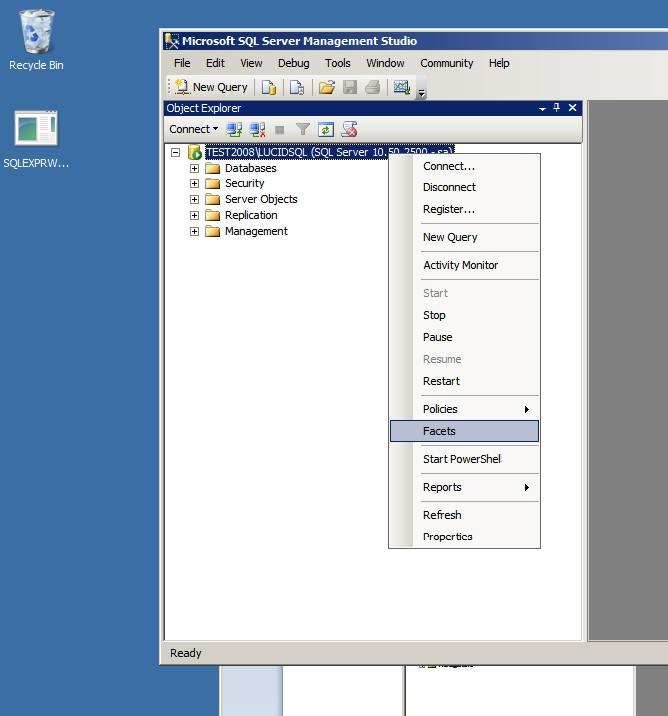Click the Replication folder icon

click(212, 216)
